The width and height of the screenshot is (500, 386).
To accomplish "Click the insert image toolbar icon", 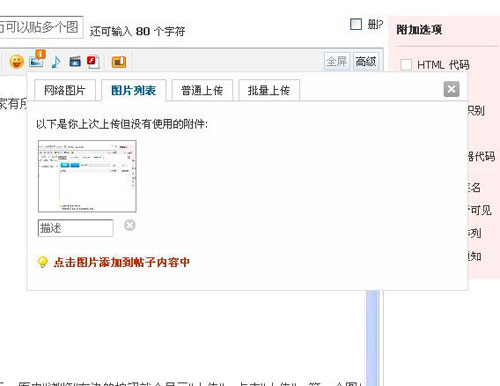I will [x=37, y=60].
